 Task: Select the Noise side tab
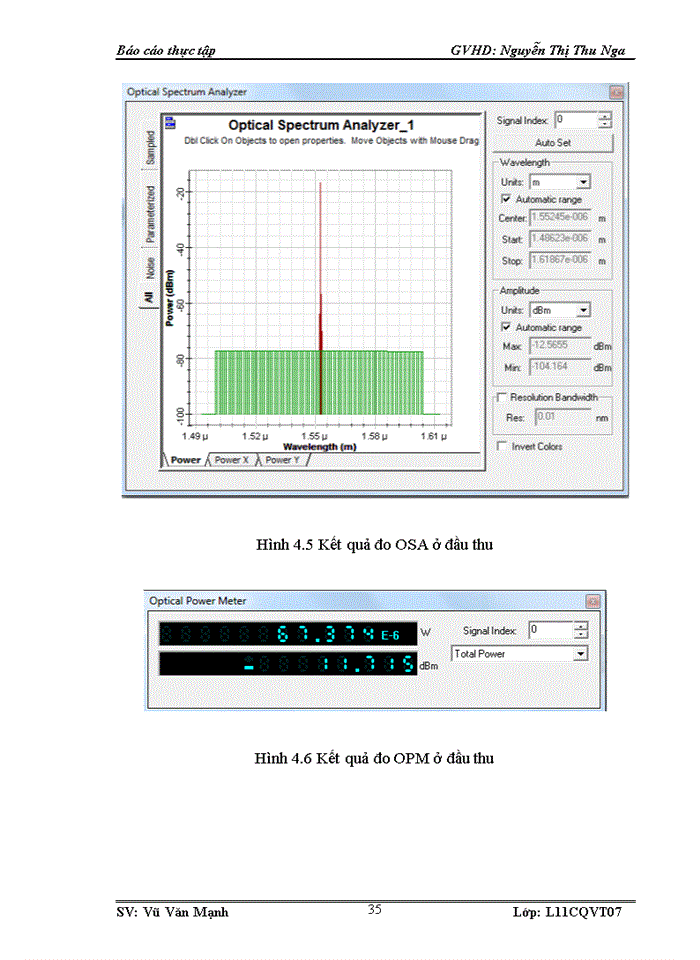[x=150, y=267]
